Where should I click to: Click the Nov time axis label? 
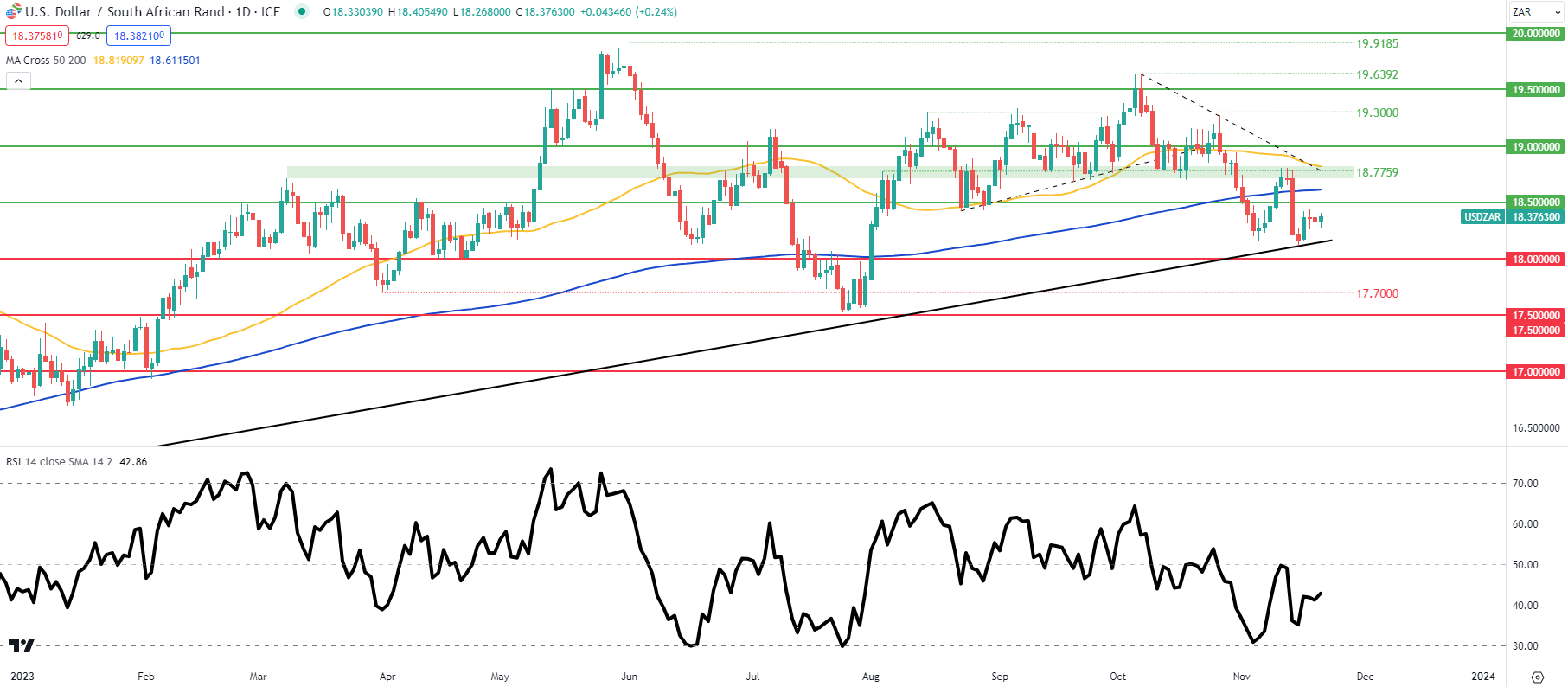click(1241, 677)
